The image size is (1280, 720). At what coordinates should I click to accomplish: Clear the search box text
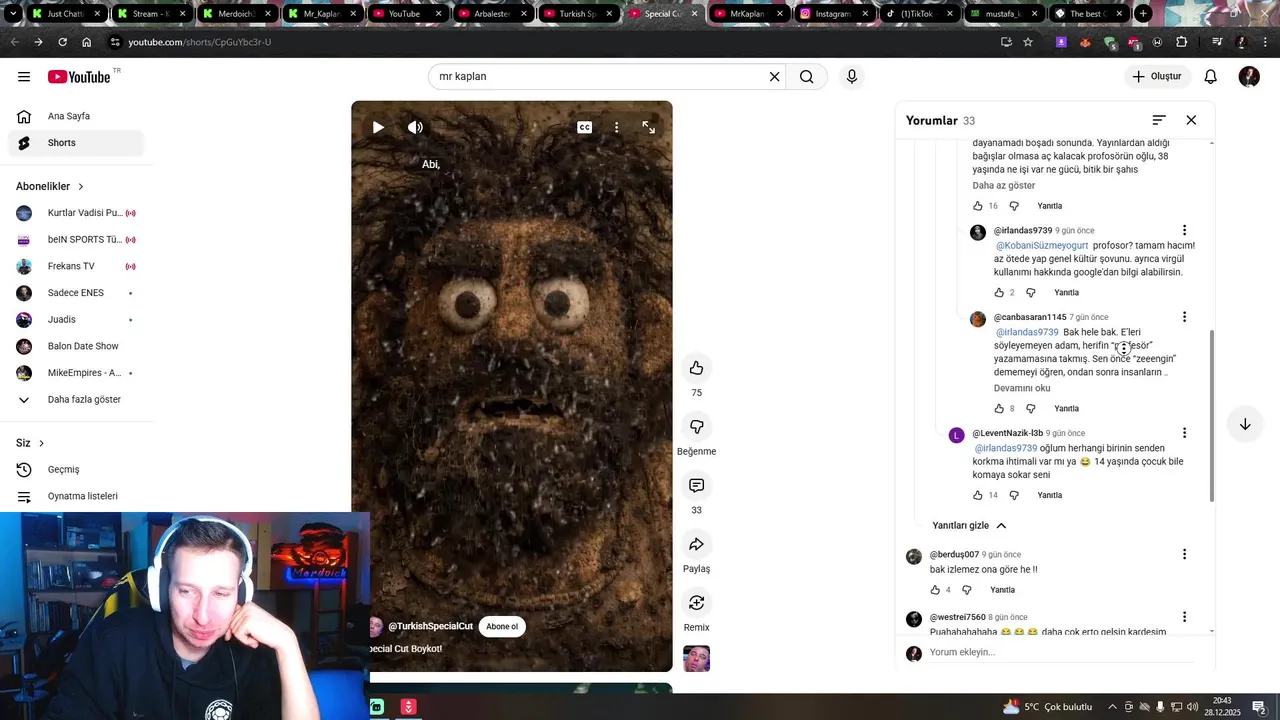[x=774, y=77]
